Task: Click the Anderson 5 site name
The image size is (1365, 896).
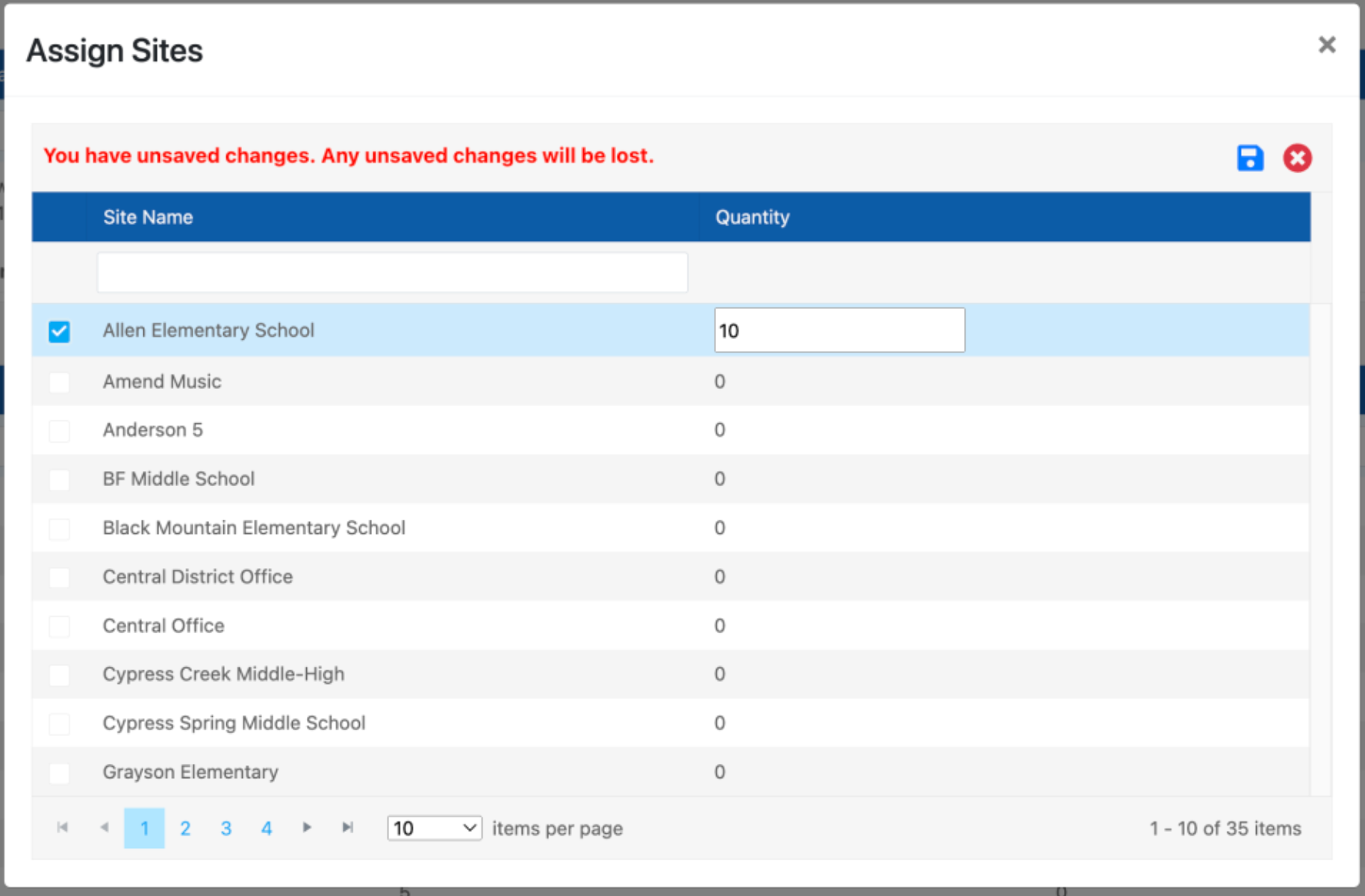Action: pyautogui.click(x=153, y=430)
